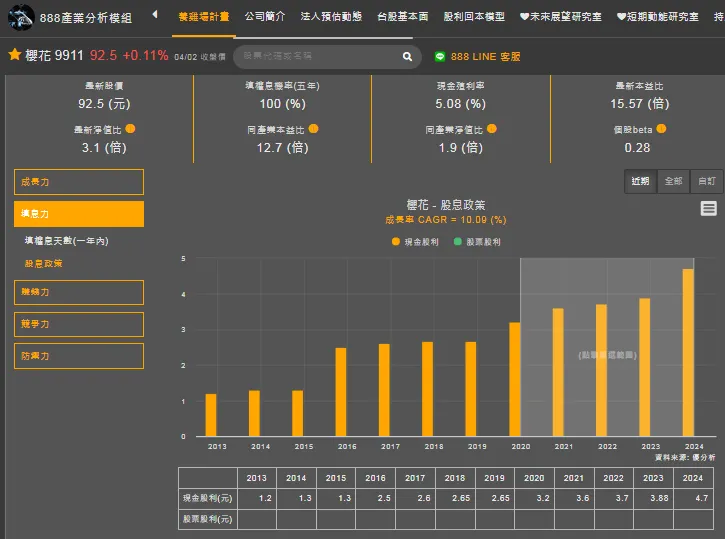725x539 pixels.
Task: Open the 養雞場計畫 tab
Action: [x=204, y=17]
